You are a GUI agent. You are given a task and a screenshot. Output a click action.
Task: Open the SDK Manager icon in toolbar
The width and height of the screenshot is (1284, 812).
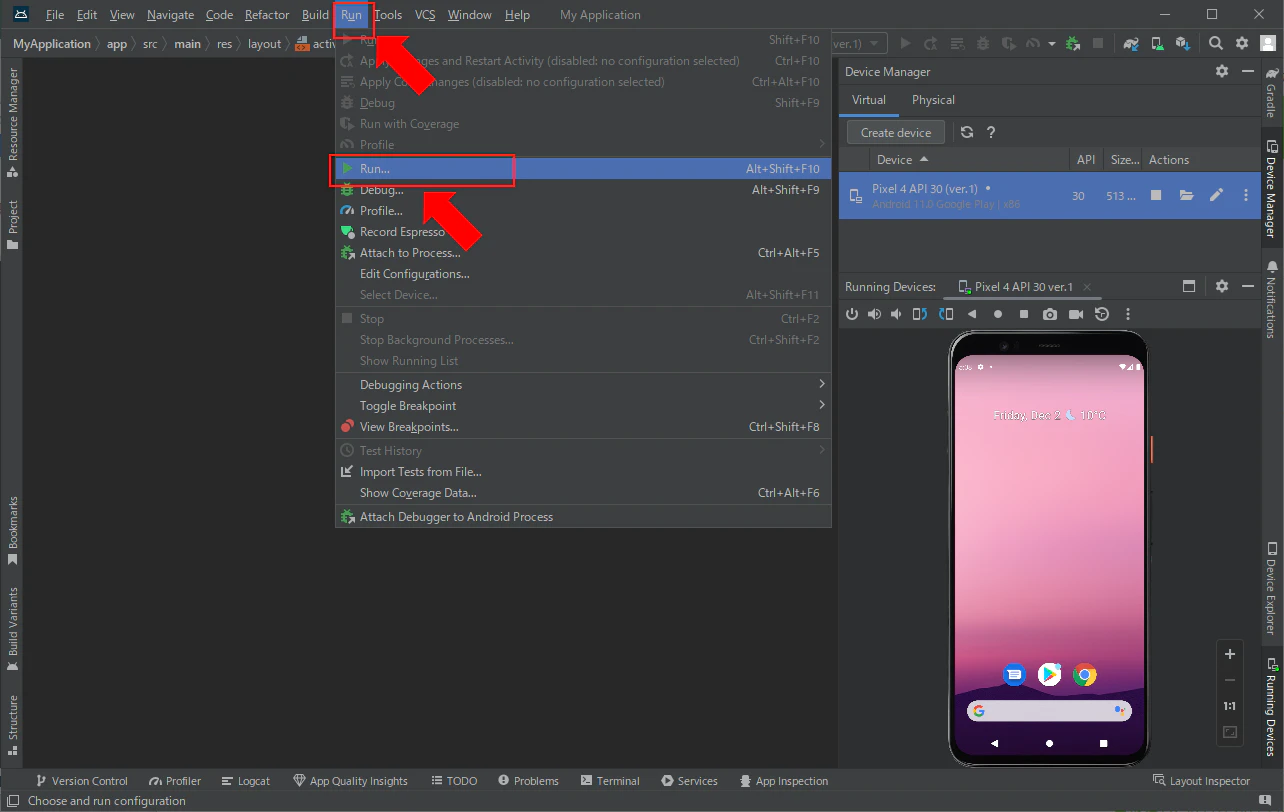pyautogui.click(x=1183, y=44)
